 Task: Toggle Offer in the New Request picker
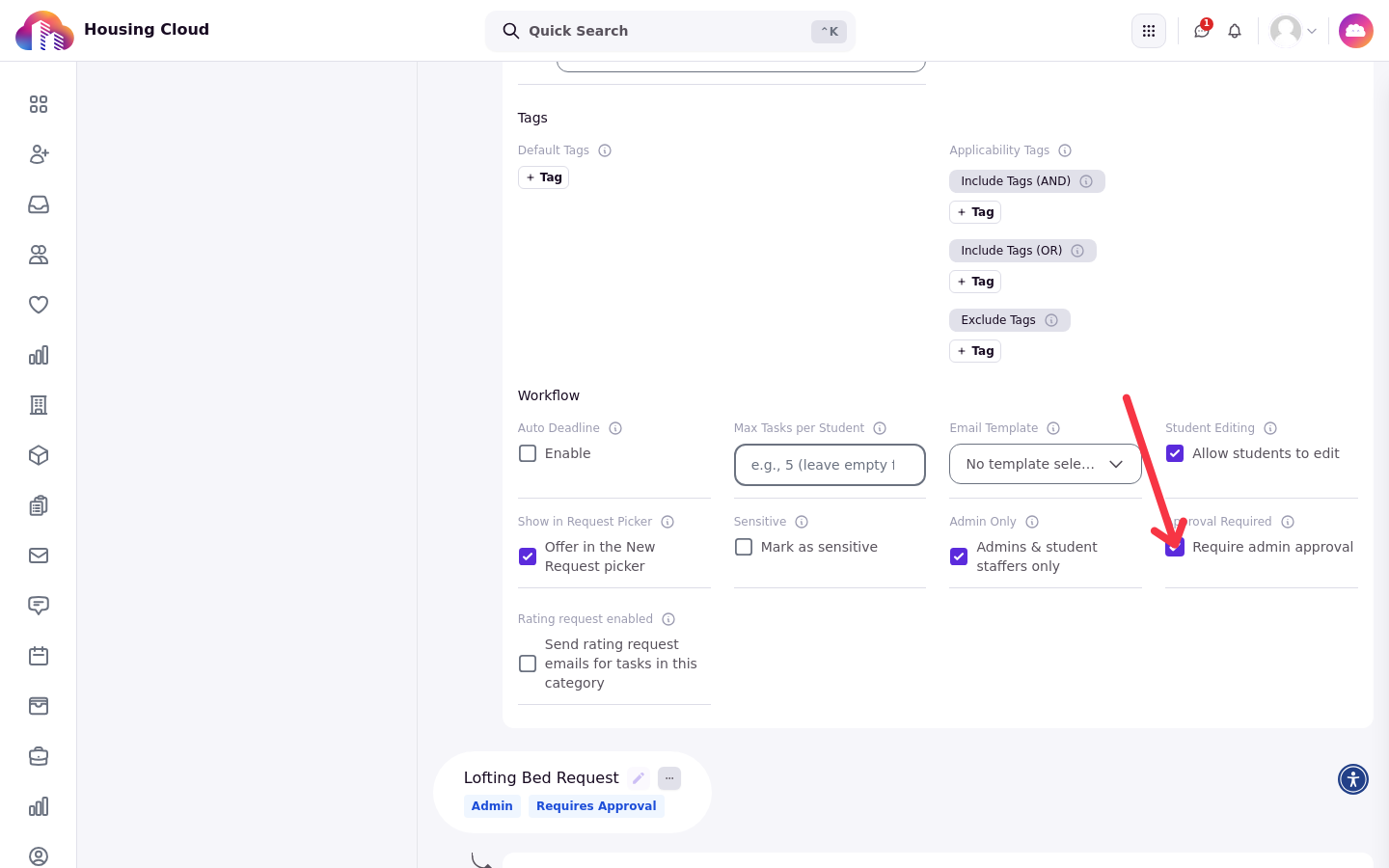point(528,556)
